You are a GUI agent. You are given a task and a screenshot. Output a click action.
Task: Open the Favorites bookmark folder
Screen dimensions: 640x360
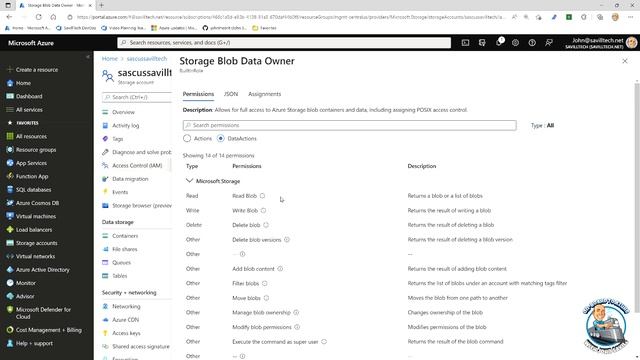(264, 28)
